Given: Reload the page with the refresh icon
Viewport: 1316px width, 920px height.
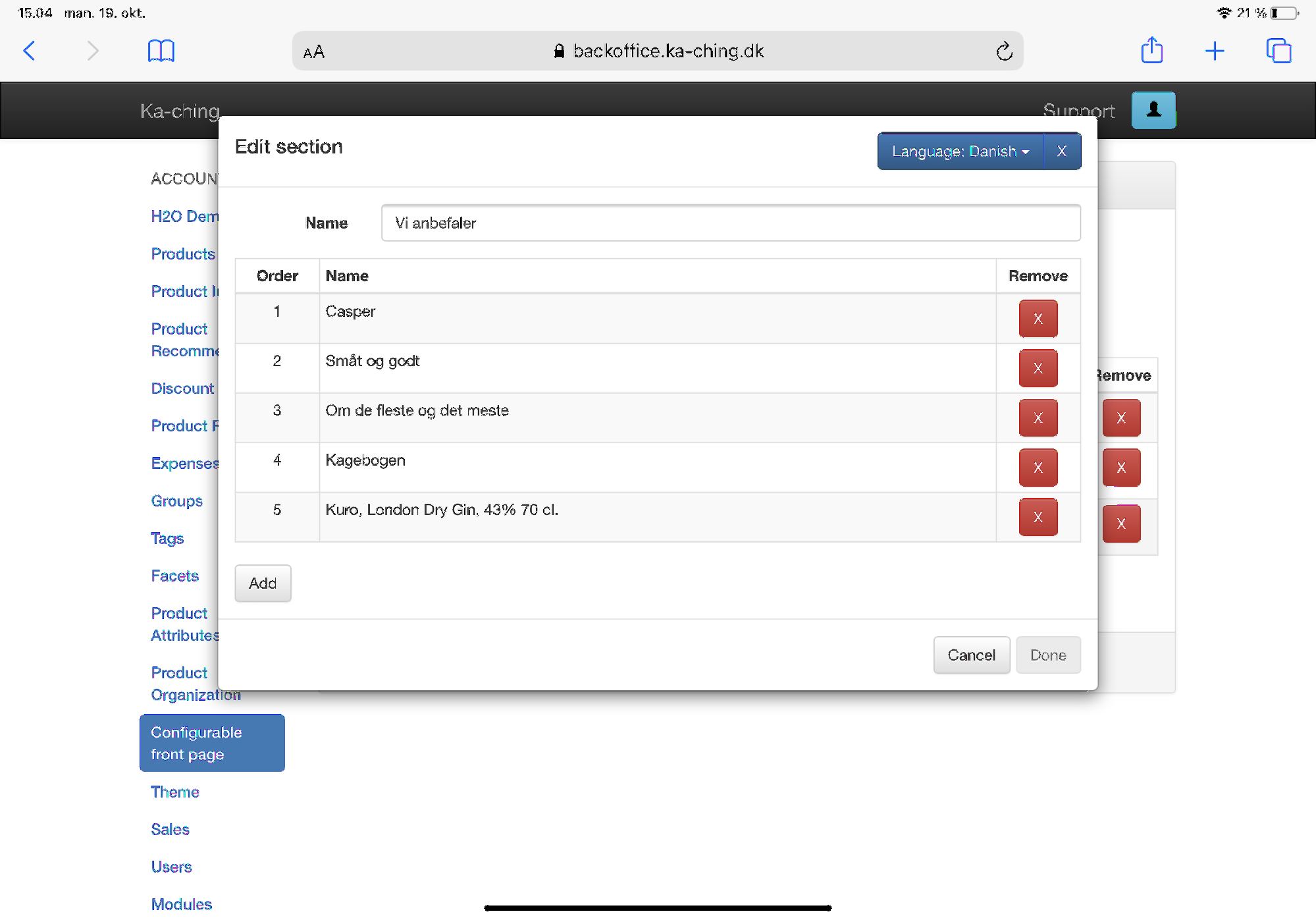Looking at the screenshot, I should [x=1003, y=51].
